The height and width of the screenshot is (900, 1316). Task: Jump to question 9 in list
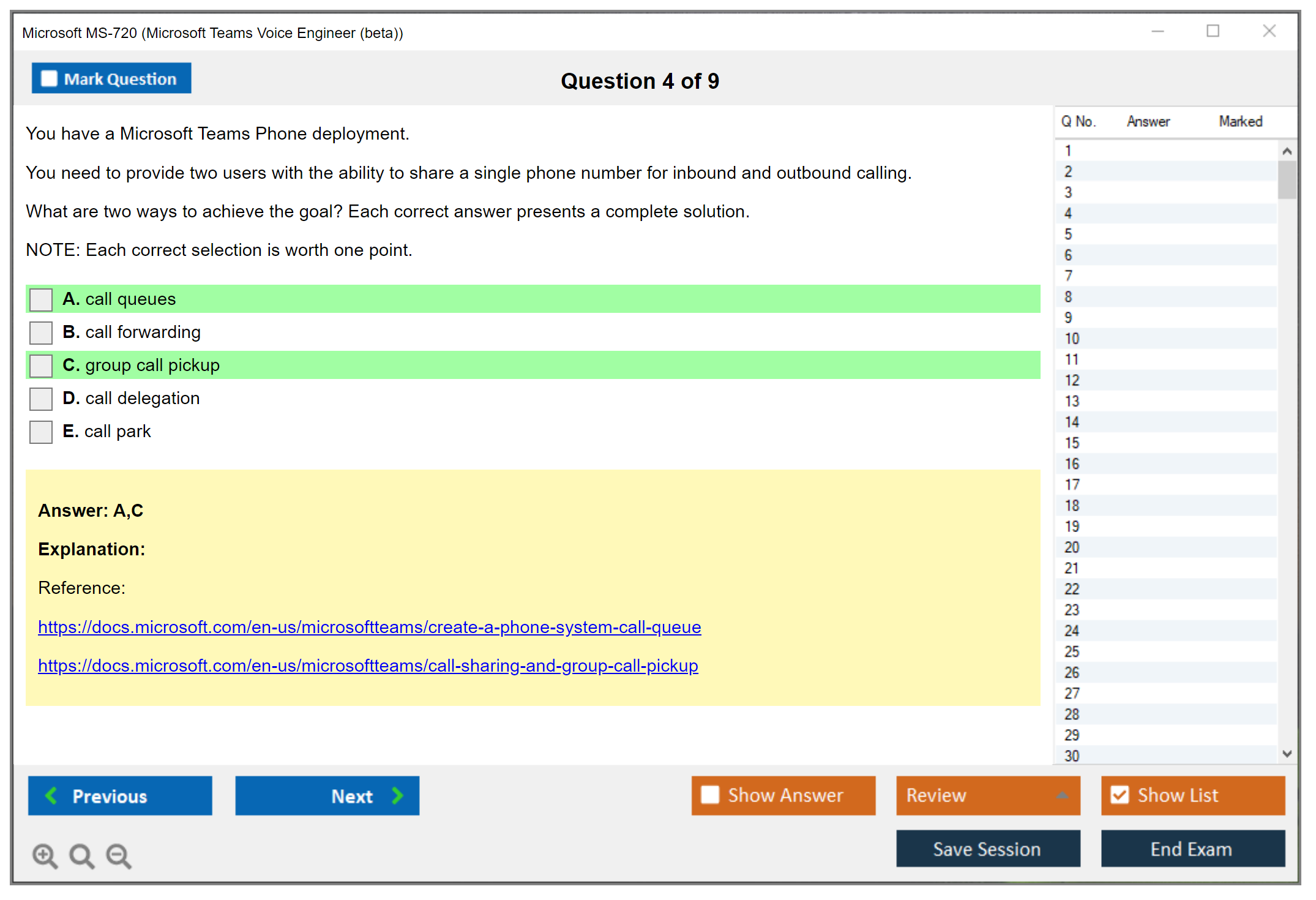pos(1069,318)
